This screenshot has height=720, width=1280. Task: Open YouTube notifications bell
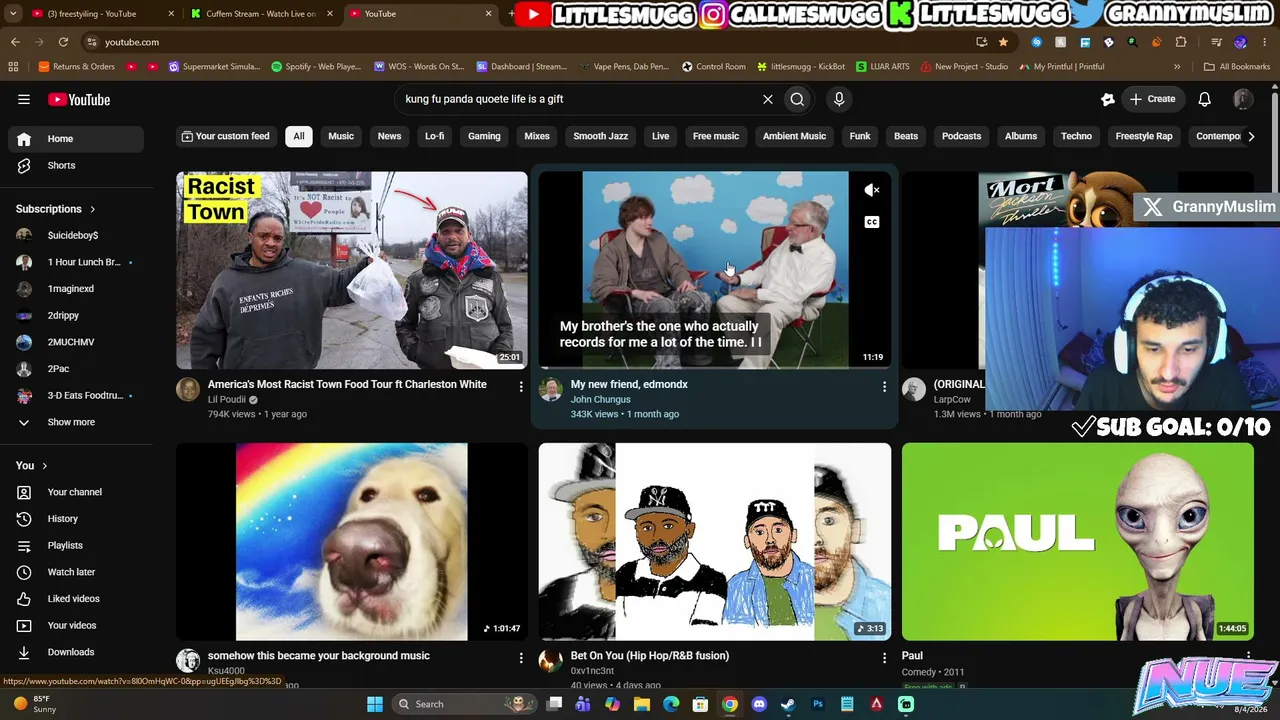pos(1205,99)
